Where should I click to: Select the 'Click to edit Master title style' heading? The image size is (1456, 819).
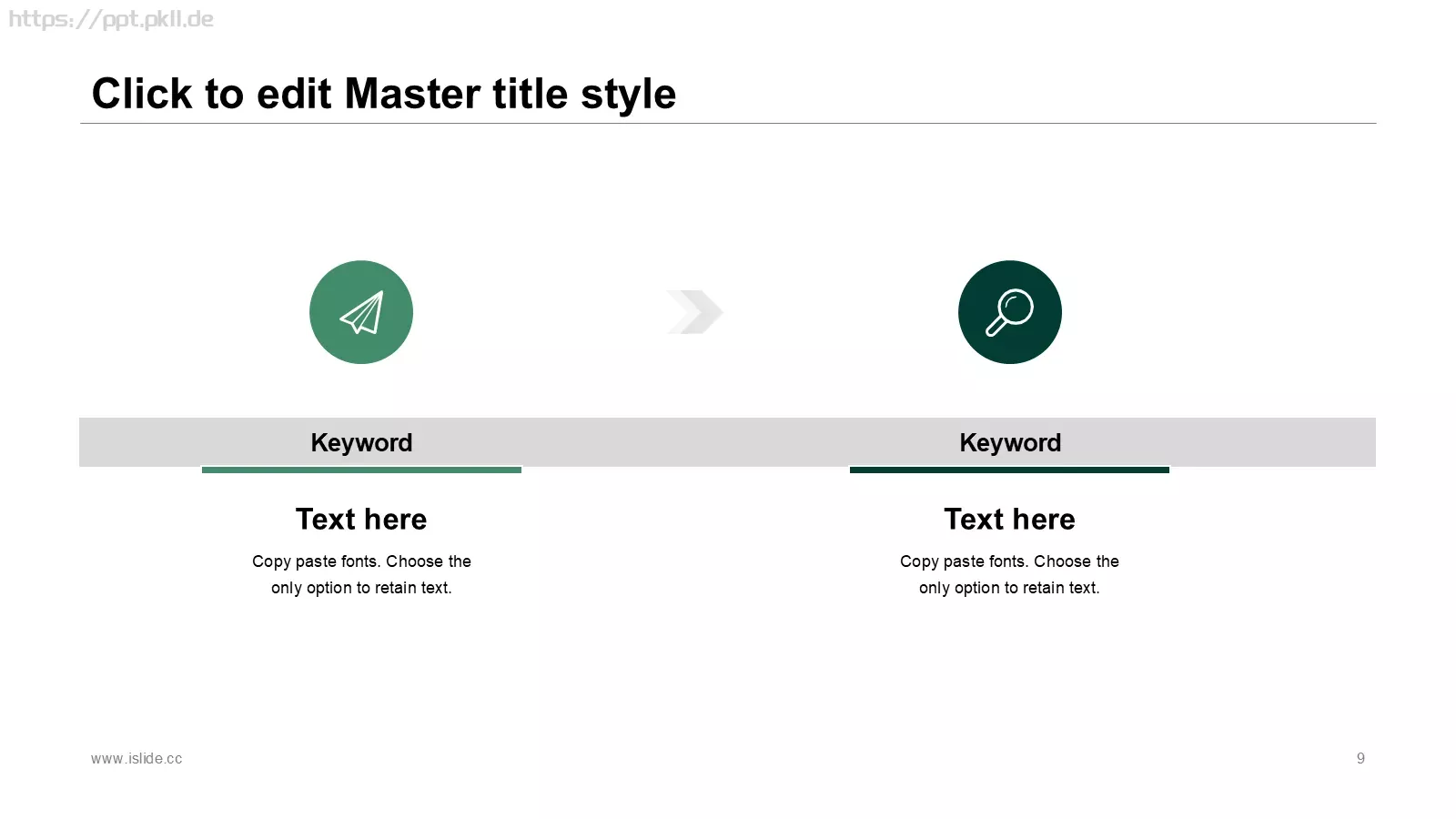(384, 94)
